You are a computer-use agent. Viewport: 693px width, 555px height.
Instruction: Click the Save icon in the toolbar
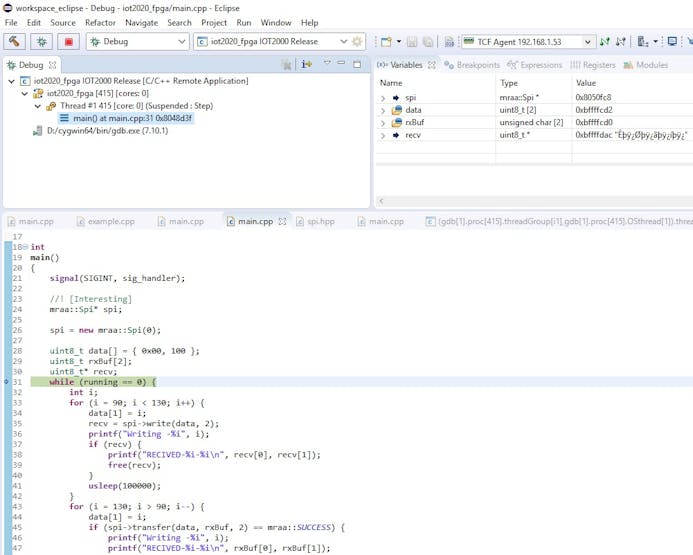click(x=410, y=42)
